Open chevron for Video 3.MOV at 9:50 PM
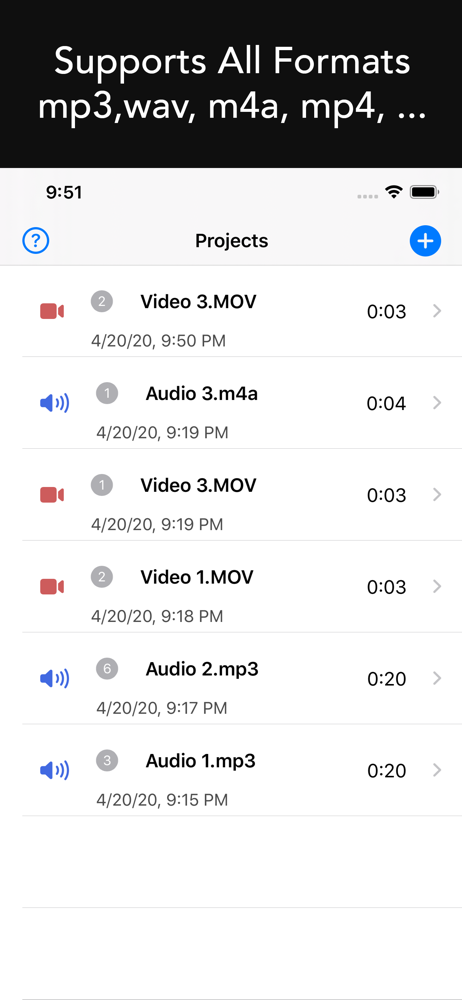Viewport: 462px width, 1000px height. click(437, 311)
